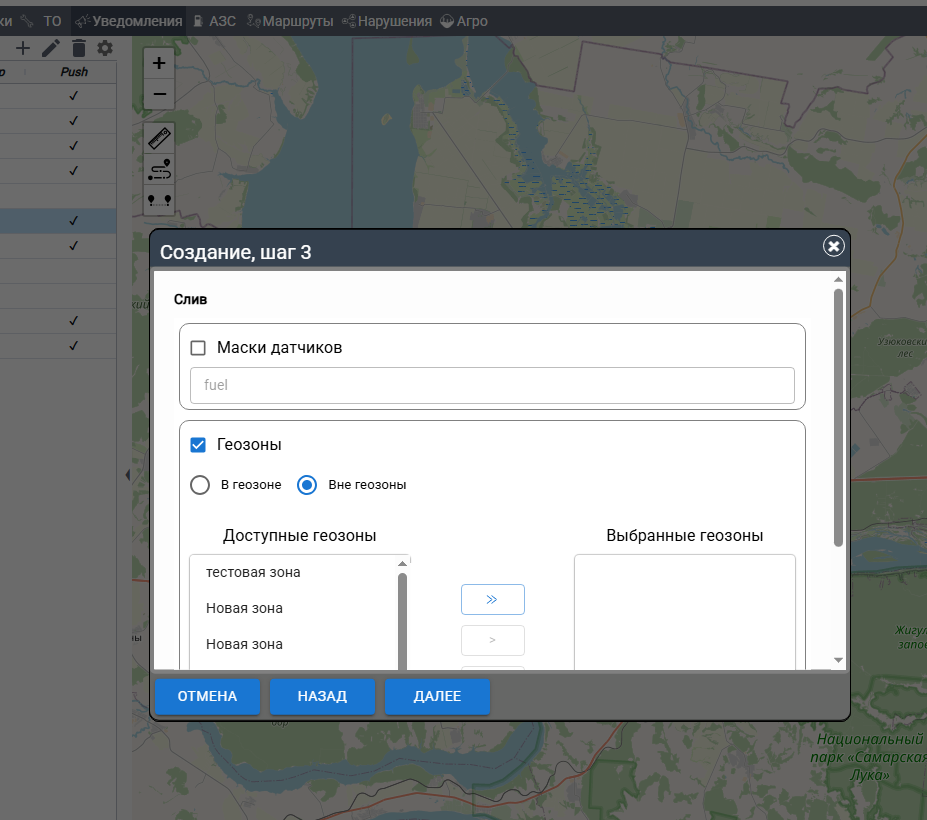The image size is (927, 820).
Task: Click the pencil edit icon
Action: 51,48
